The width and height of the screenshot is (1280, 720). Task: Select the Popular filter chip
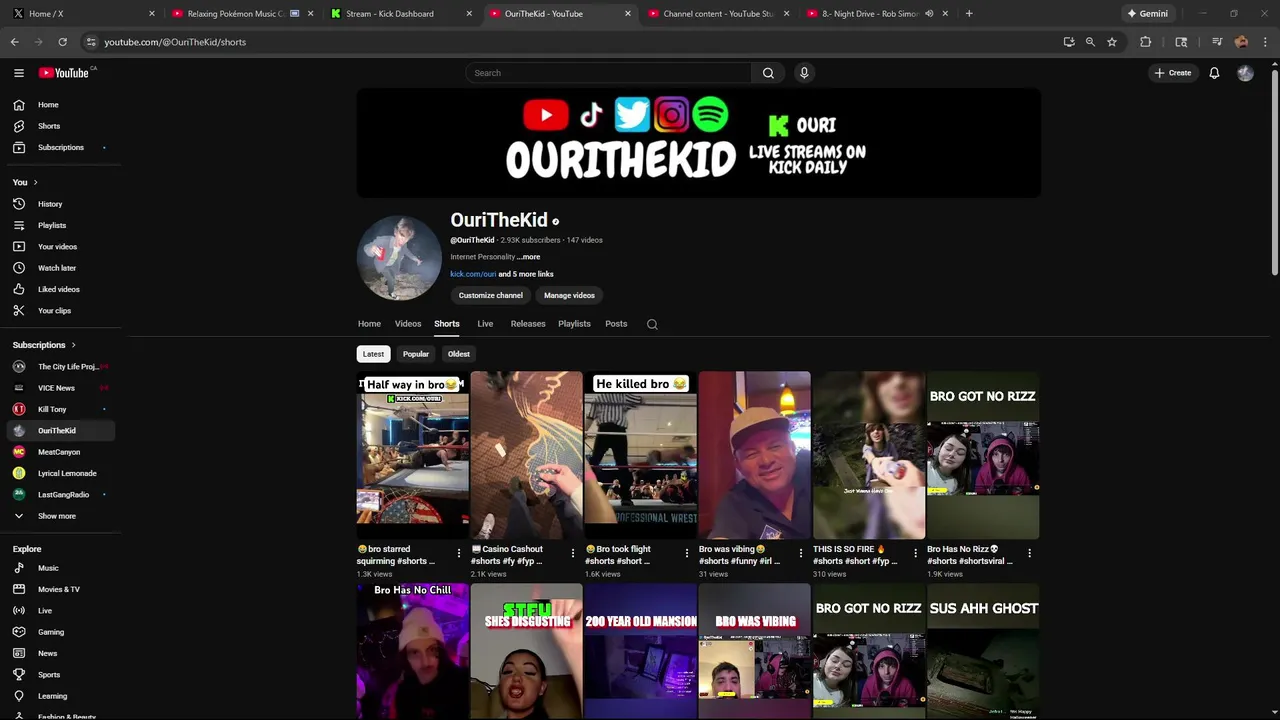point(416,354)
